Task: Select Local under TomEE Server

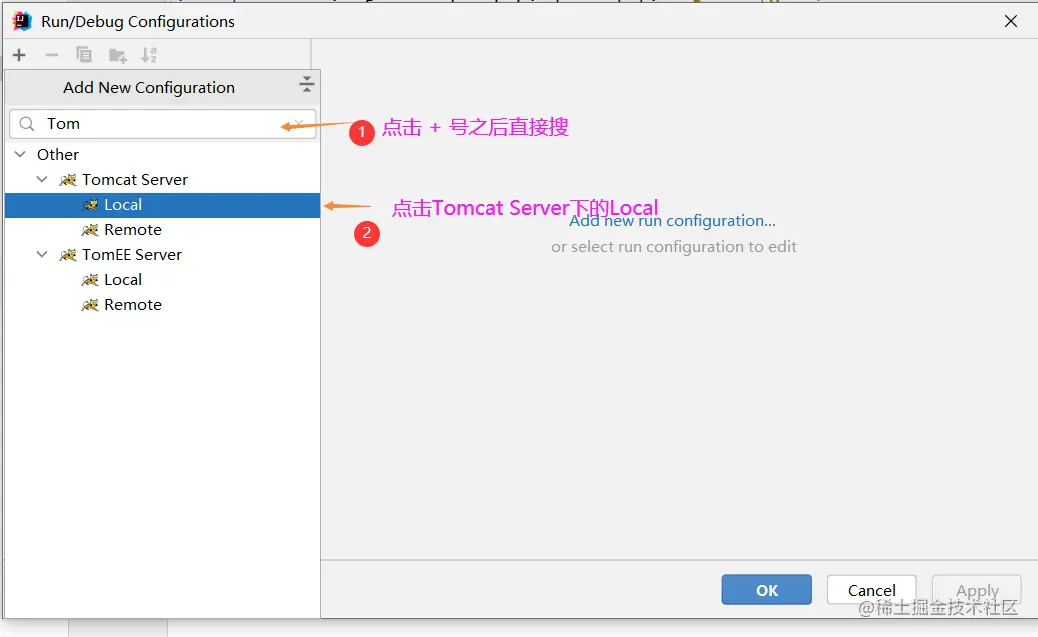Action: tap(162, 279)
